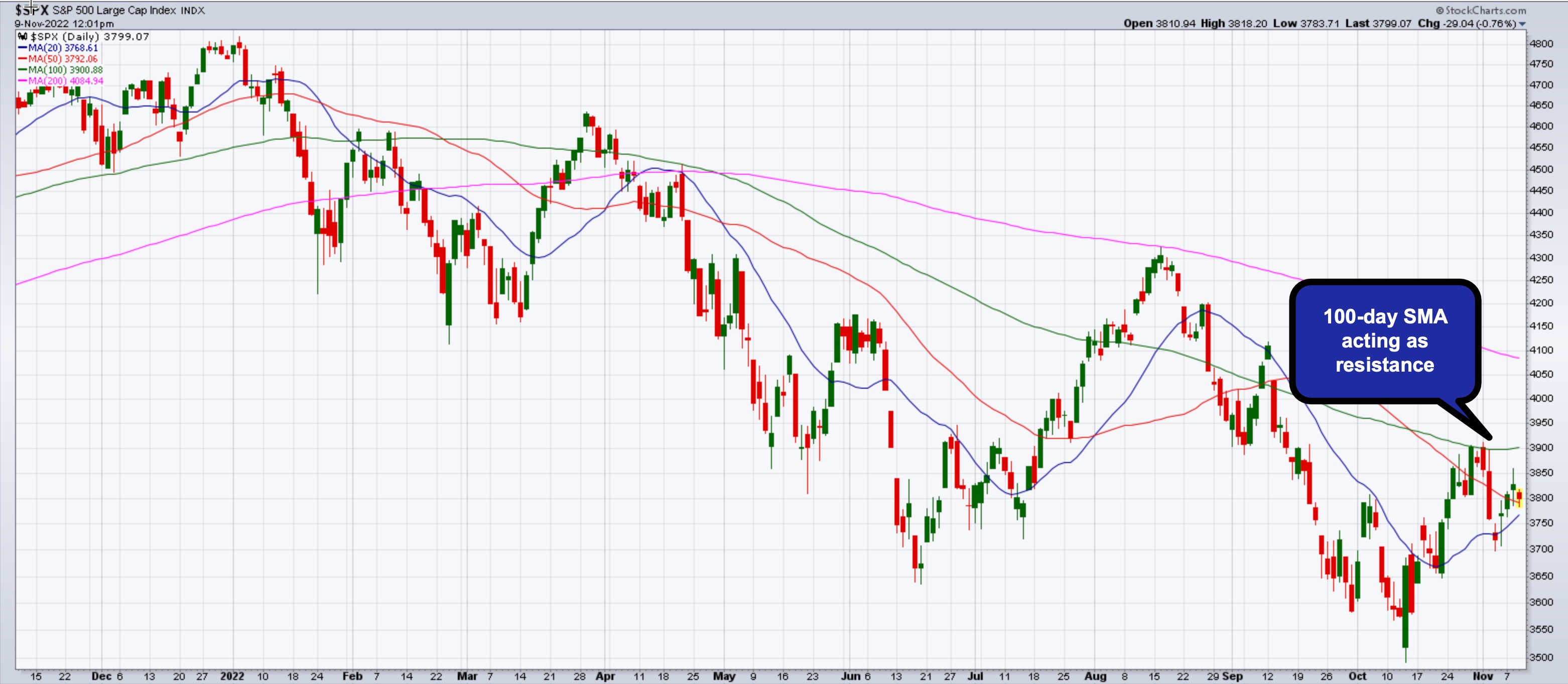Screen dimensions: 1568x684
Task: Click the Nov marker on the date axis
Action: [1482, 676]
